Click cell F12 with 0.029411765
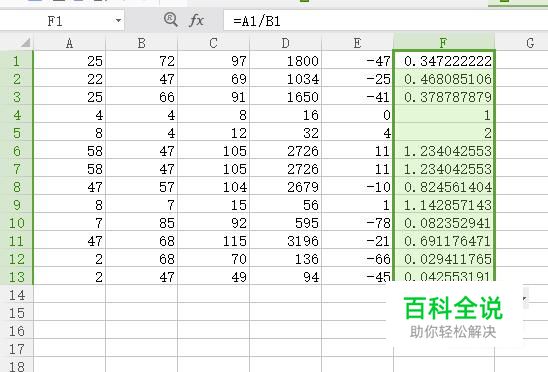Image resolution: width=548 pixels, height=372 pixels. coord(444,259)
